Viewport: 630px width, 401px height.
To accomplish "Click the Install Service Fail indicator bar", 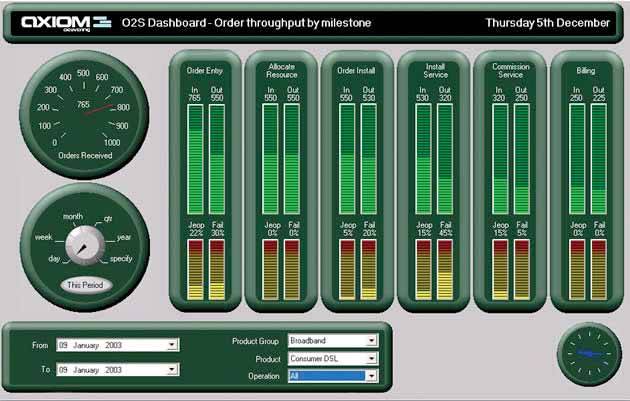I will [446, 270].
